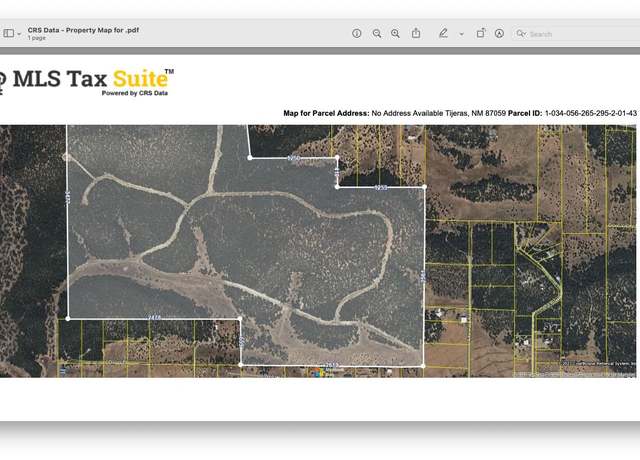Open the Share menu

[x=416, y=33]
